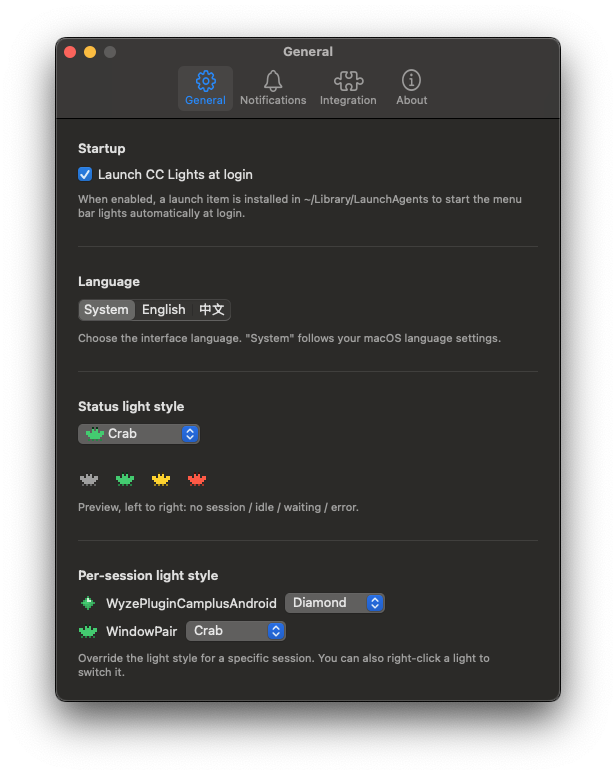Open the Integration puzzle piece tab
Viewport: 616px width, 775px height.
(x=348, y=88)
